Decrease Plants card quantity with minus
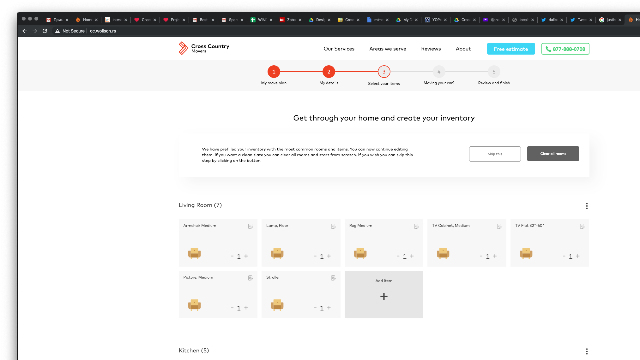 click(315, 308)
